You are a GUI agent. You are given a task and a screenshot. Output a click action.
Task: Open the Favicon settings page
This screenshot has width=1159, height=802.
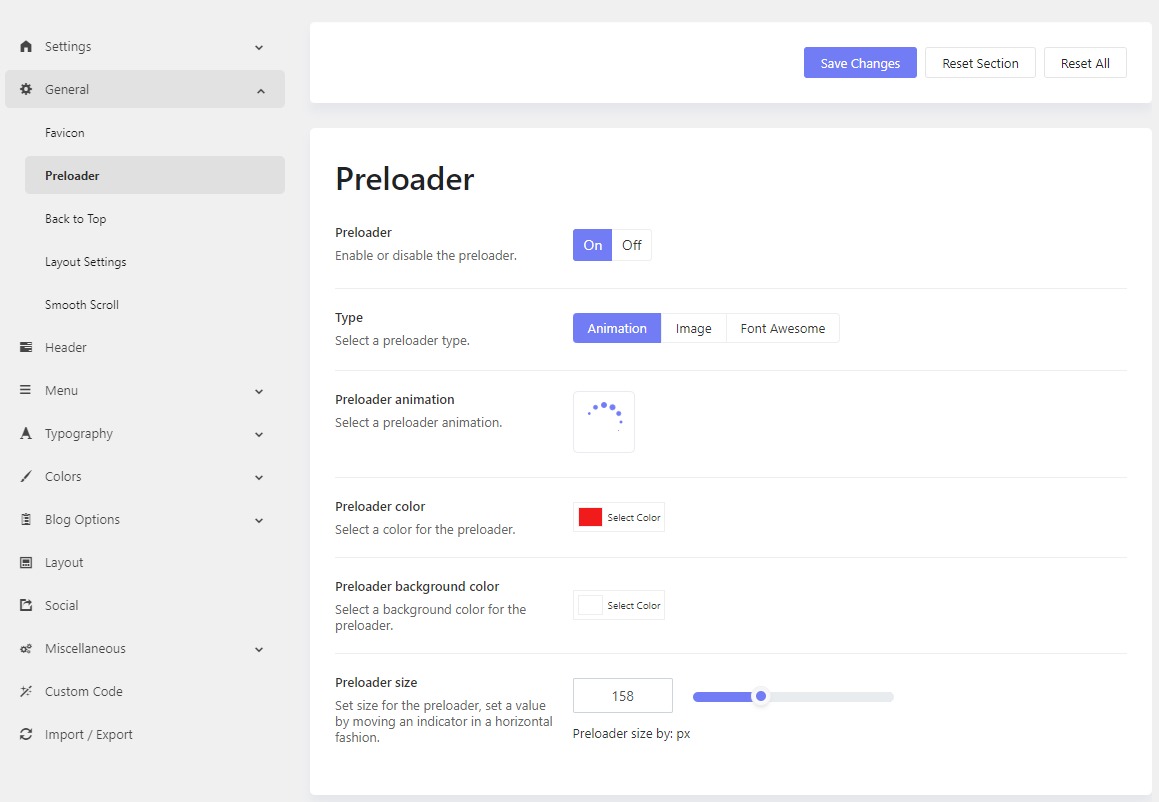pos(64,133)
